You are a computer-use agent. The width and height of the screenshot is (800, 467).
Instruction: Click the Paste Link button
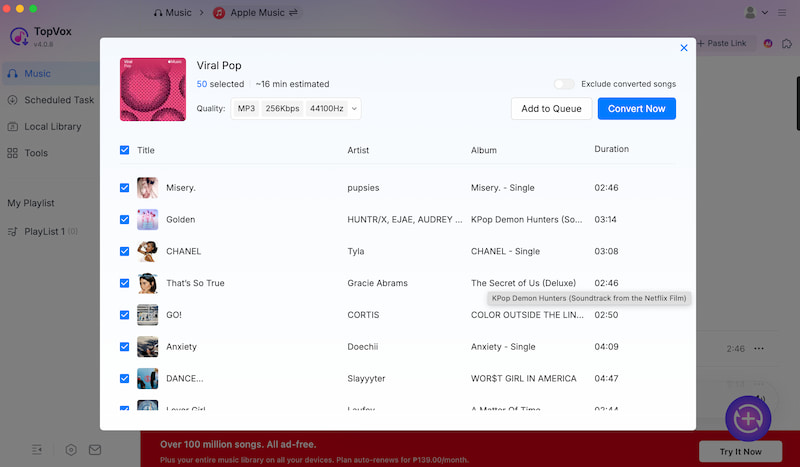click(721, 43)
